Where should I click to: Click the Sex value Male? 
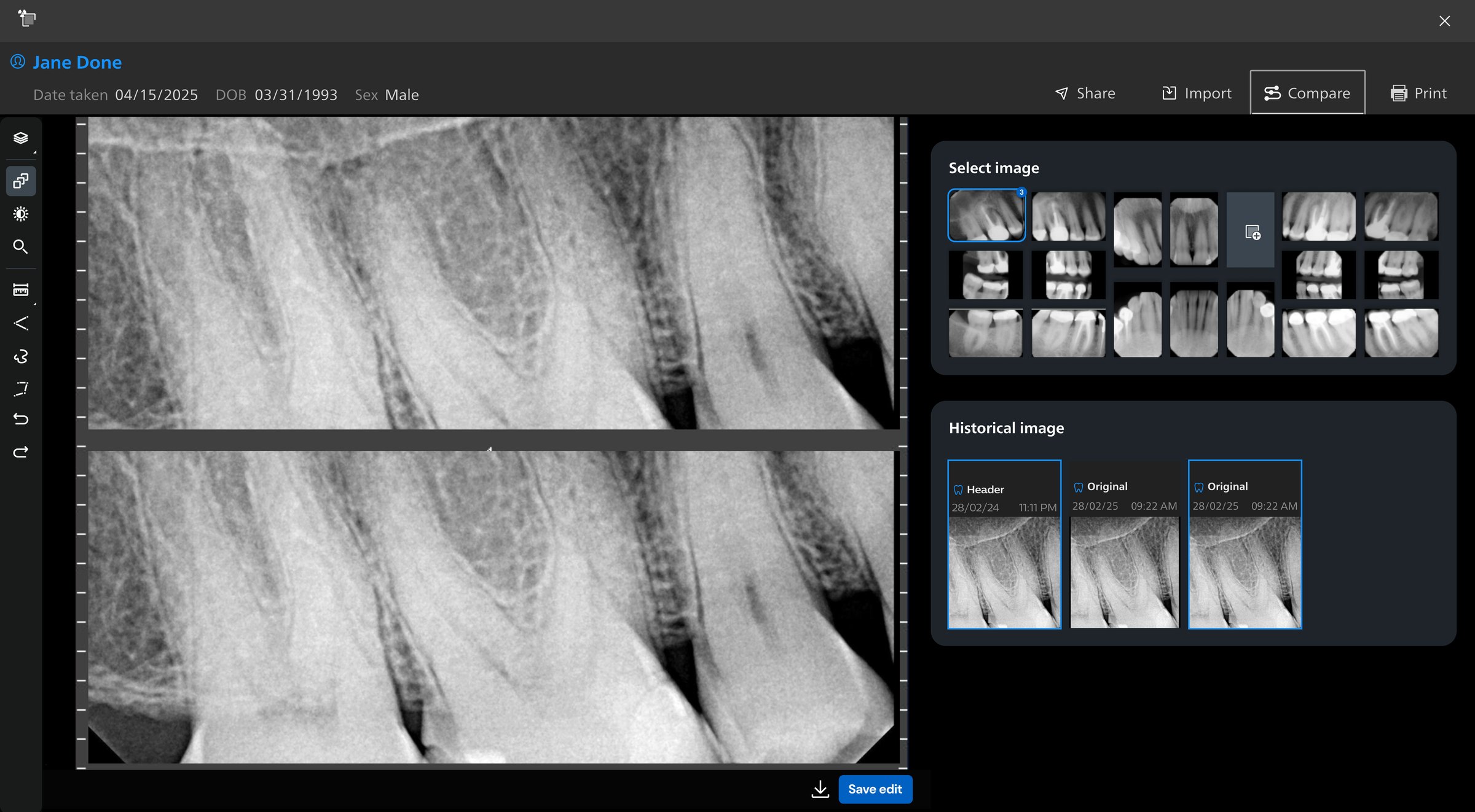point(402,95)
